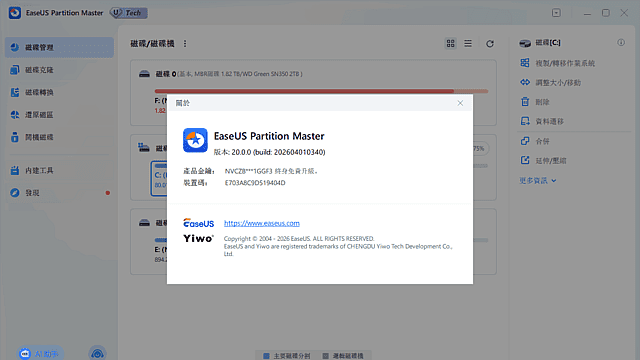Click the disk convert sidebar icon
This screenshot has height=360, width=640.
tap(15, 92)
